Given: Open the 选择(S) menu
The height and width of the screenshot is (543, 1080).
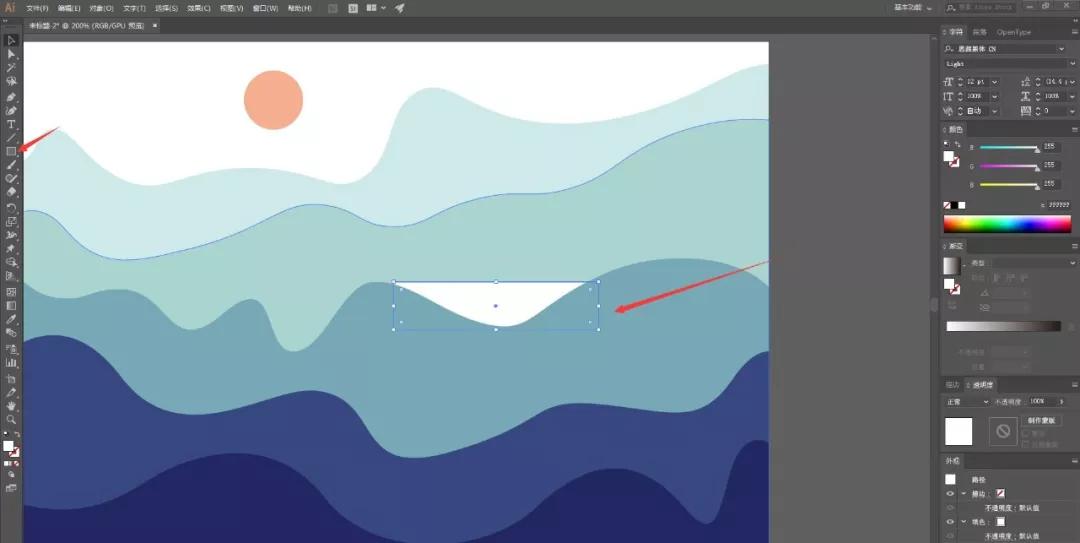Looking at the screenshot, I should coord(166,8).
